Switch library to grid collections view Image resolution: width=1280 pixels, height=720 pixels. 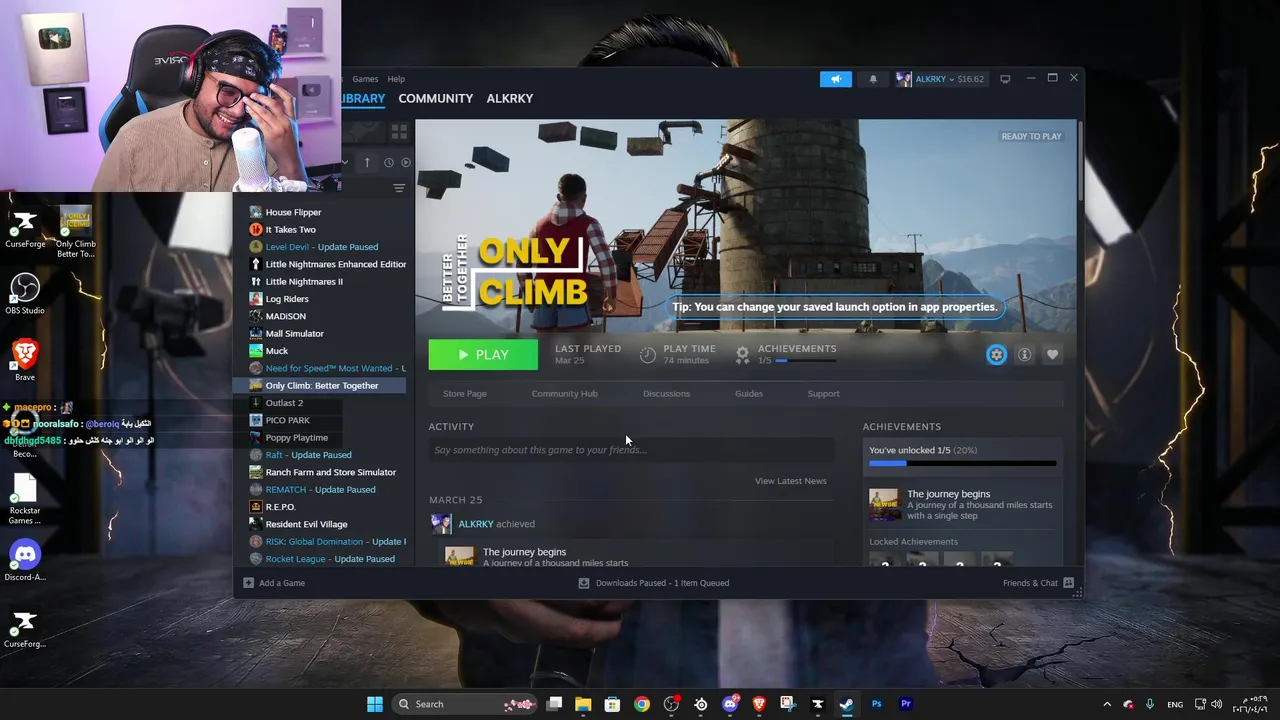click(x=399, y=131)
